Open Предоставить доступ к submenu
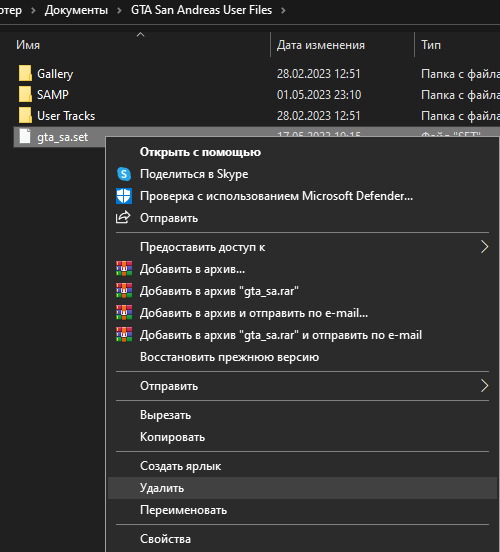500x552 pixels. pos(302,247)
